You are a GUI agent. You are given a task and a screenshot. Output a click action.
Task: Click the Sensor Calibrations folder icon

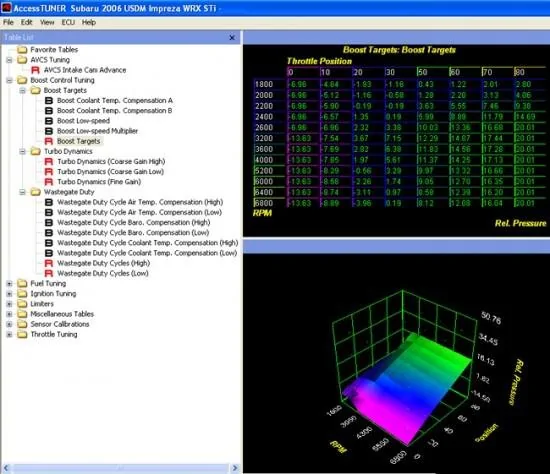pyautogui.click(x=22, y=324)
